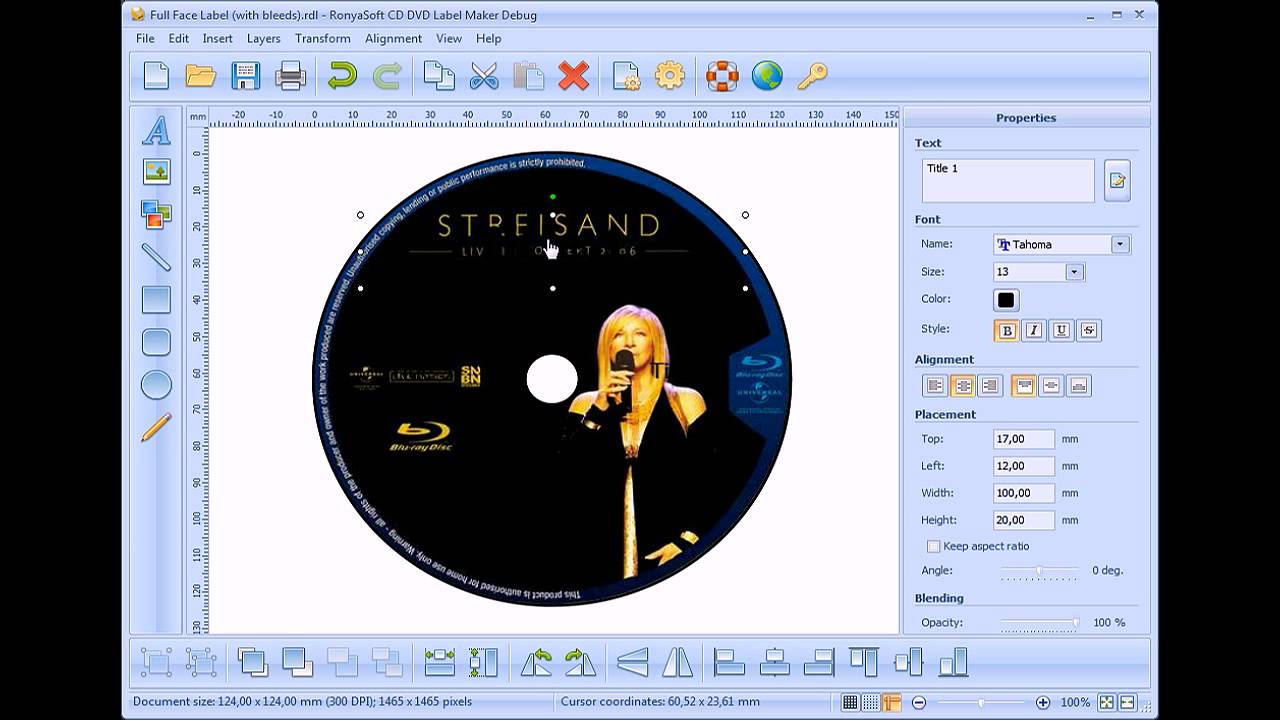Open the File menu
This screenshot has height=720, width=1280.
point(145,38)
